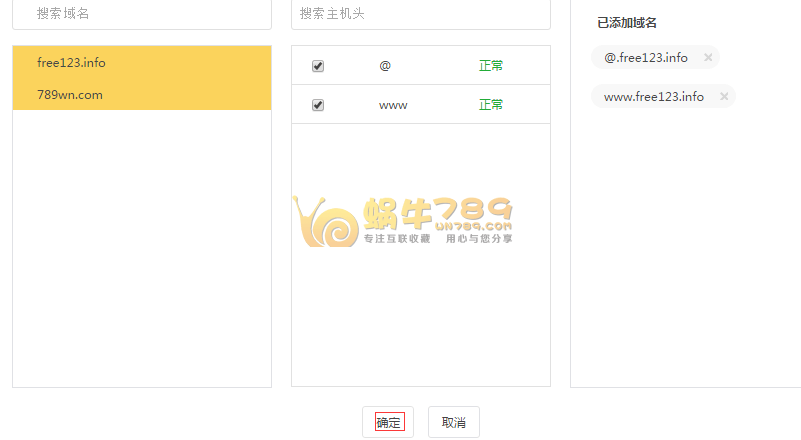Click the 蜗牛789 watermark text
The height and width of the screenshot is (440, 801).
438,212
